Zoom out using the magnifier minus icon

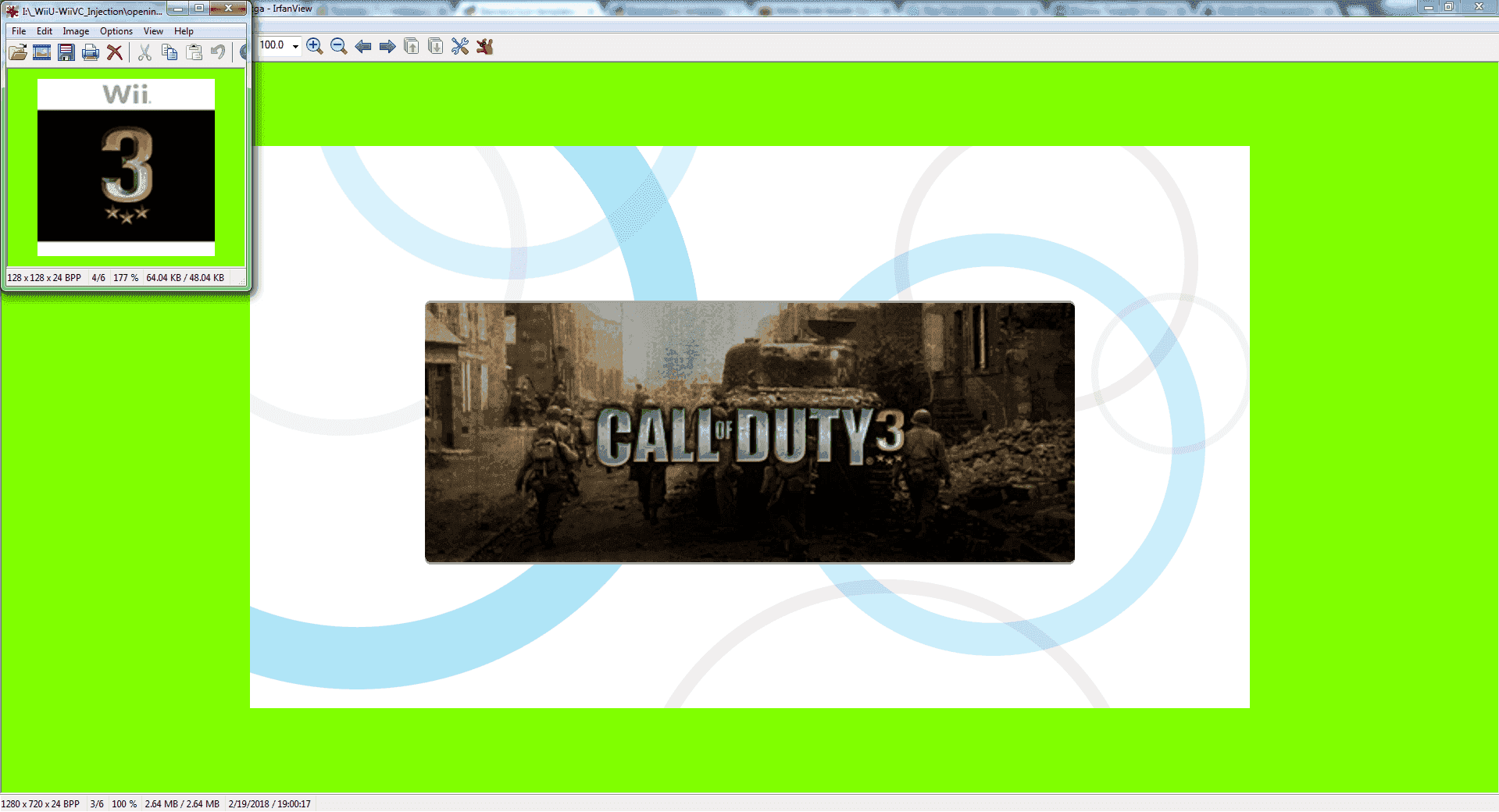coord(339,46)
